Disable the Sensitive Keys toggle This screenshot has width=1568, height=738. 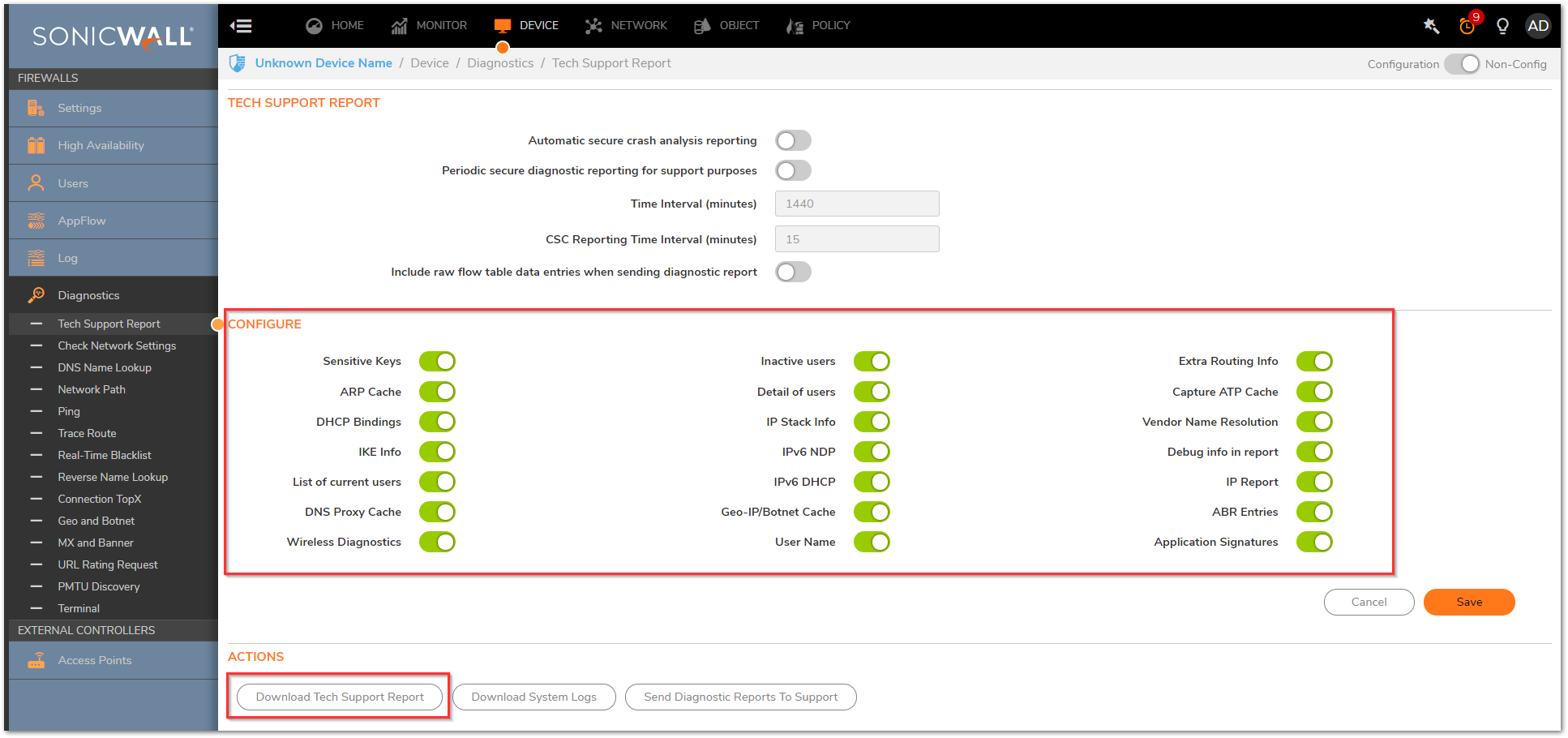pyautogui.click(x=437, y=361)
